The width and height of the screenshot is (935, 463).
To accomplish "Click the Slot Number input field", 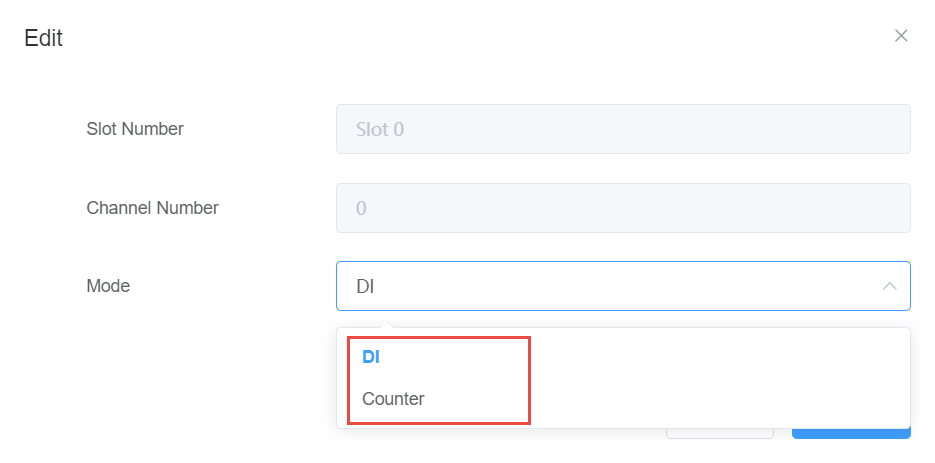I will tap(622, 129).
